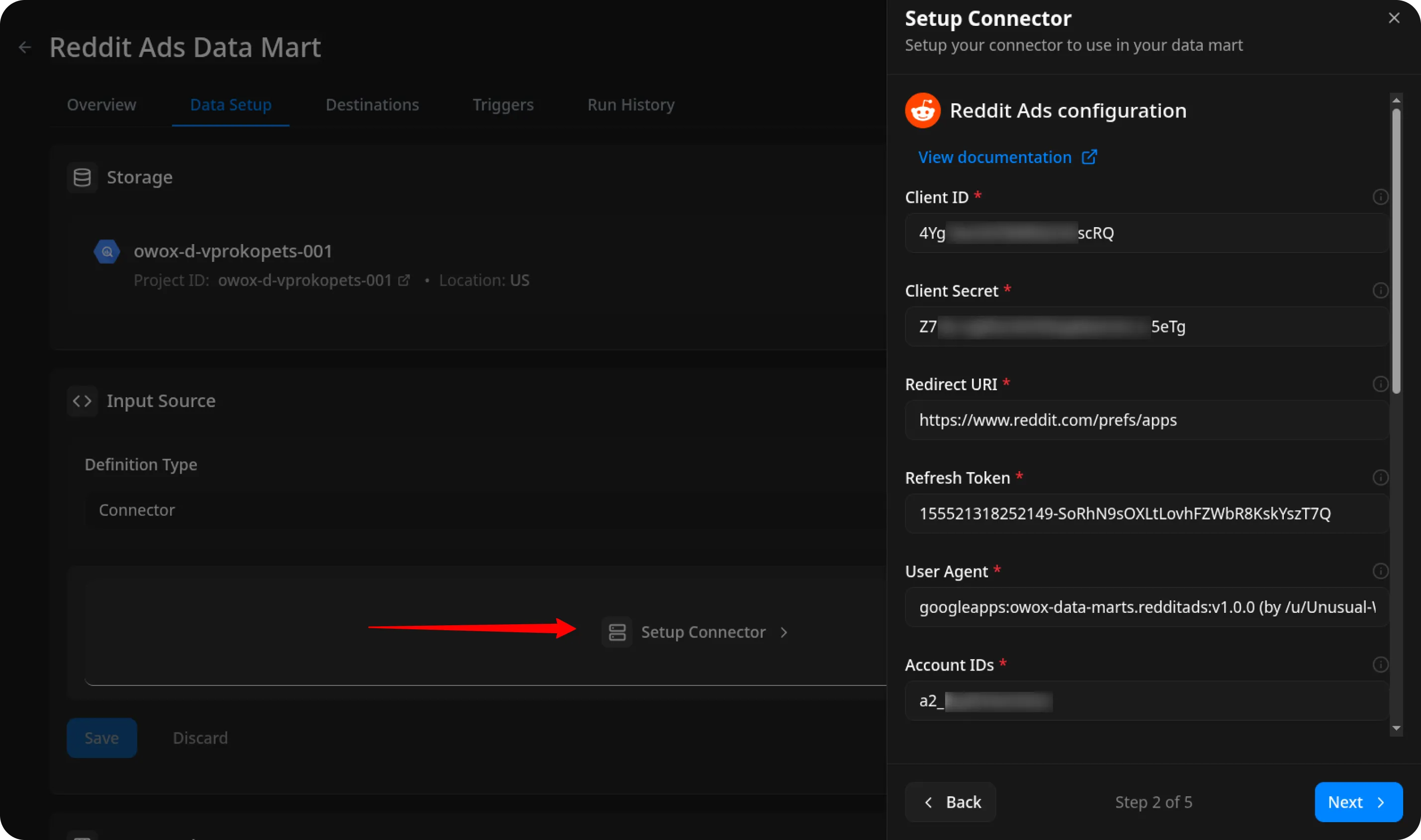The height and width of the screenshot is (840, 1421).
Task: Open the Run History tab
Action: [x=630, y=105]
